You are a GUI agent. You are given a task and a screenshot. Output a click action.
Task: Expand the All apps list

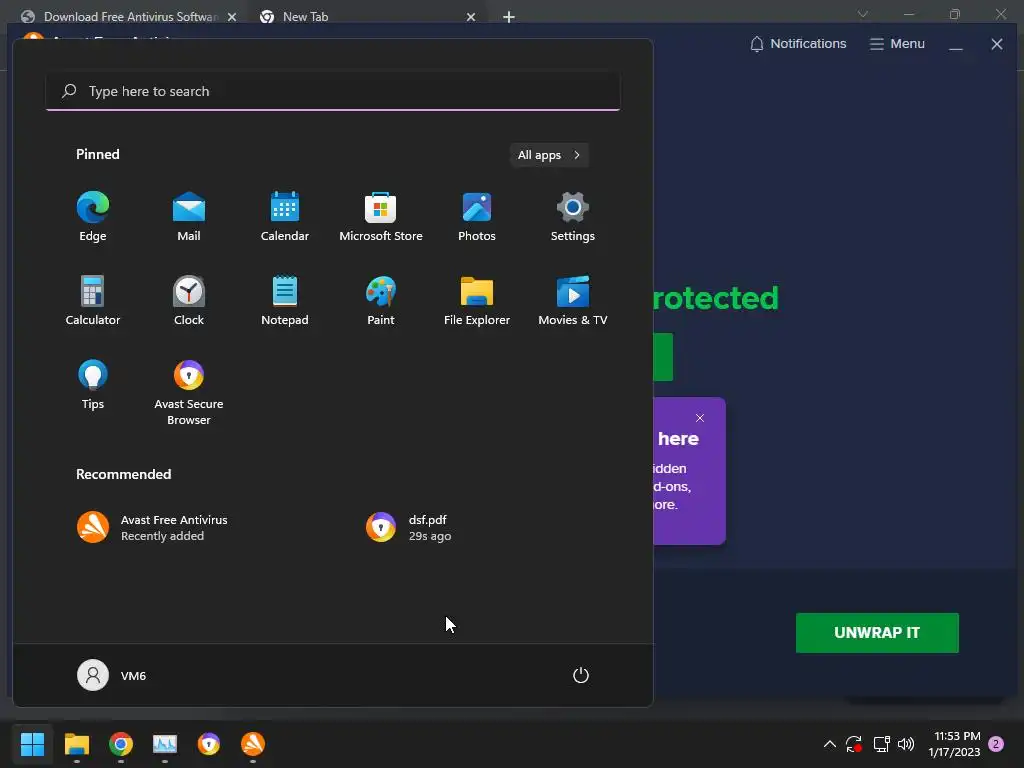[x=549, y=155]
